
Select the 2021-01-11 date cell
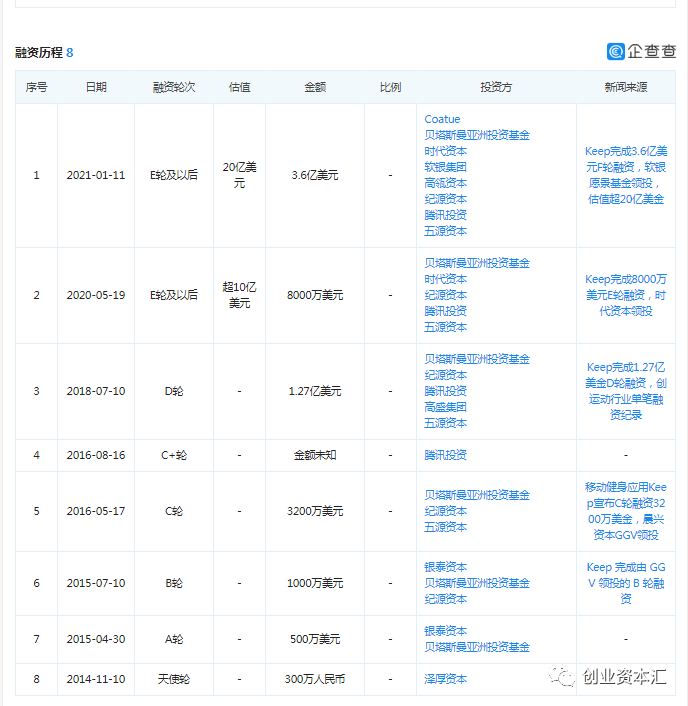coord(96,175)
